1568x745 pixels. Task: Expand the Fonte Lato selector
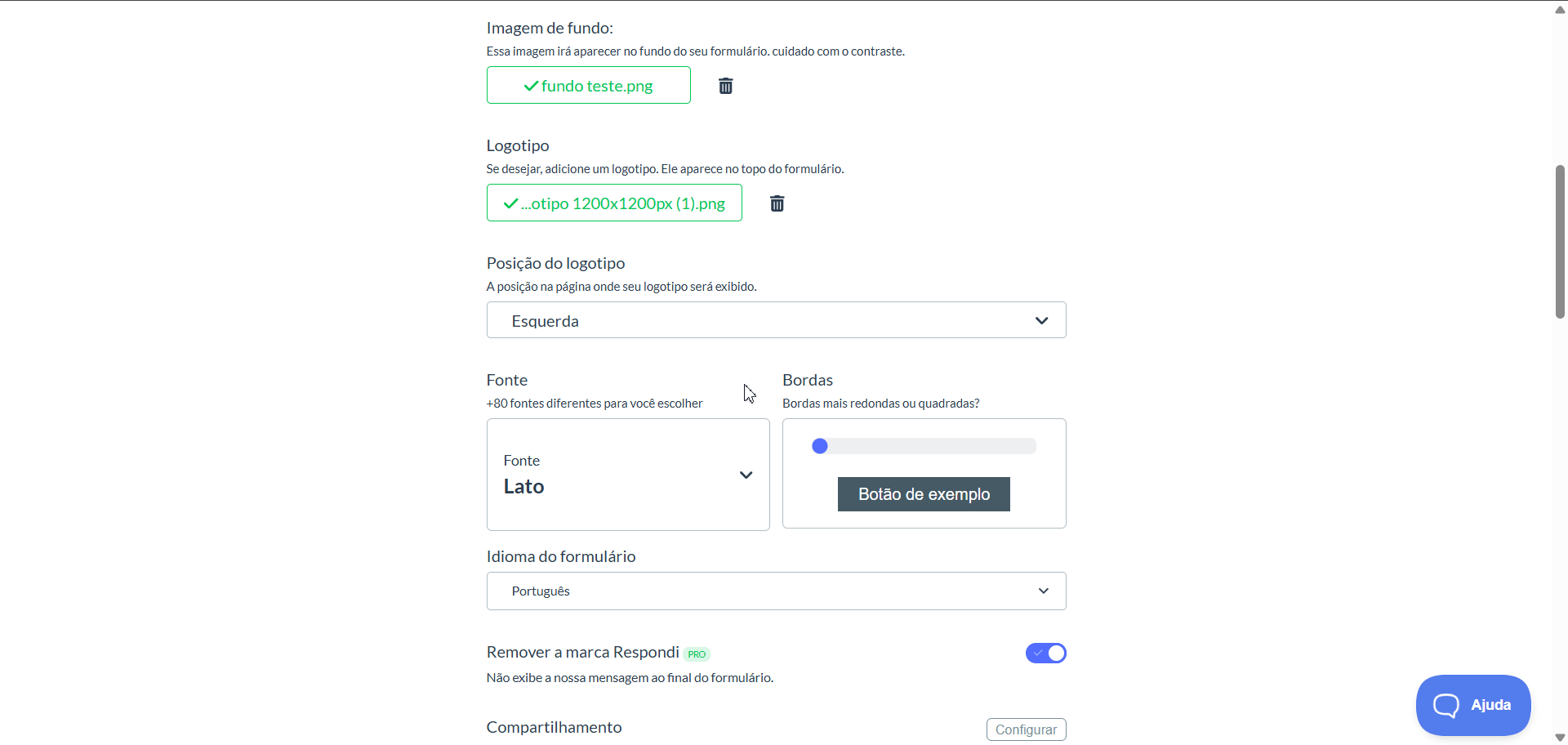point(628,475)
